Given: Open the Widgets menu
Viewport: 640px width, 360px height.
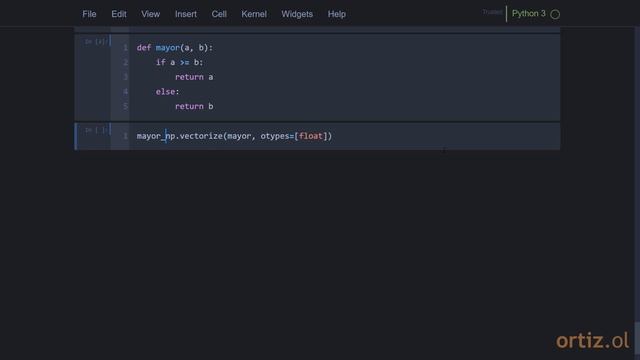Looking at the screenshot, I should click(297, 14).
